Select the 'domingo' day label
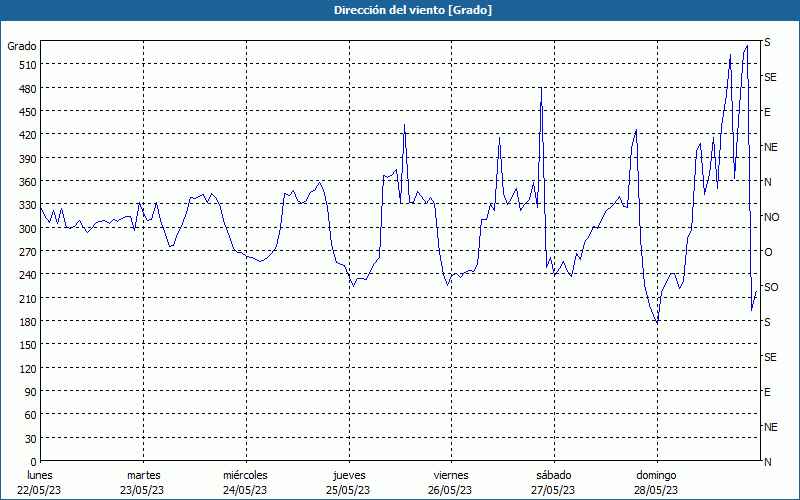The height and width of the screenshot is (500, 800). (x=656, y=476)
